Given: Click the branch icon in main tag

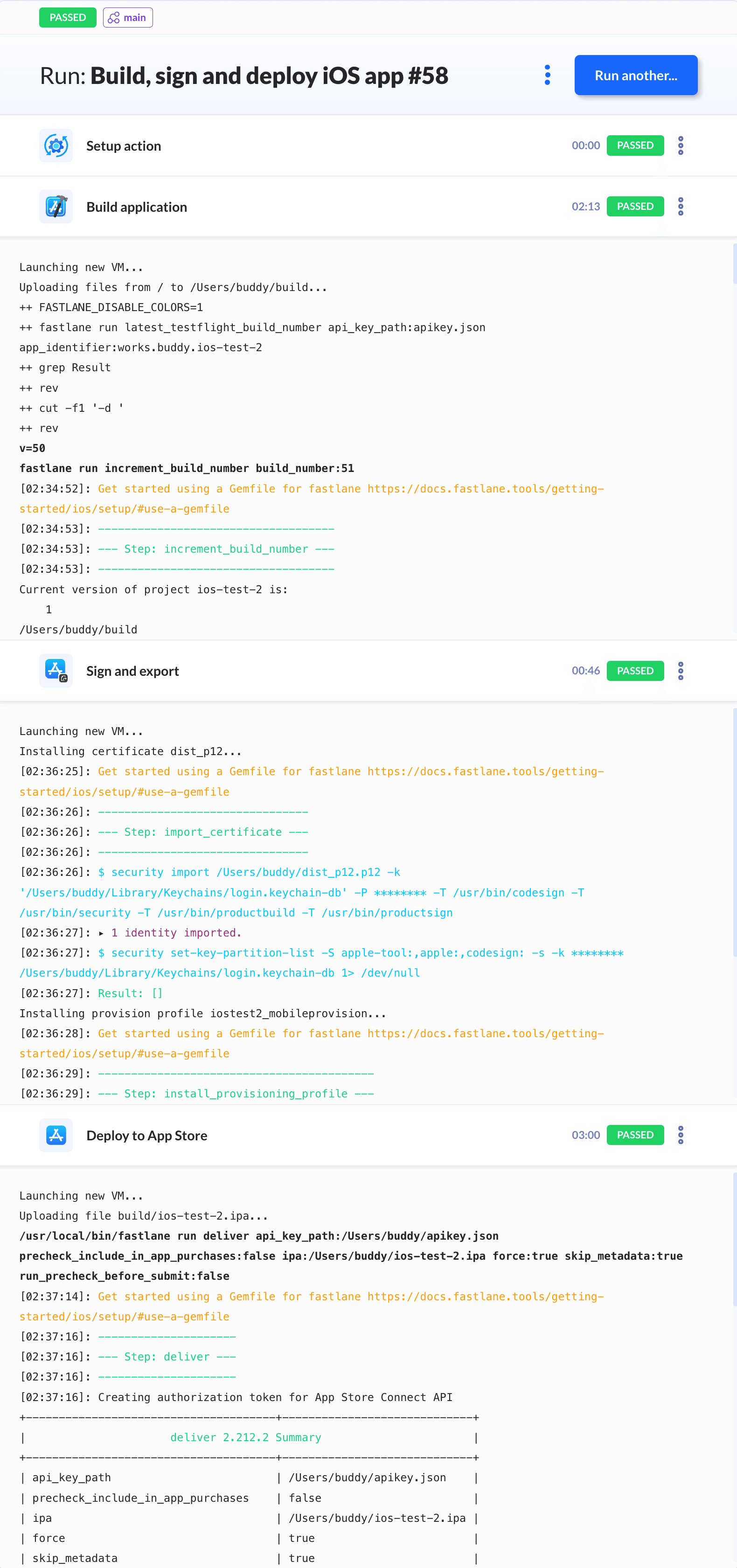Looking at the screenshot, I should tap(114, 18).
